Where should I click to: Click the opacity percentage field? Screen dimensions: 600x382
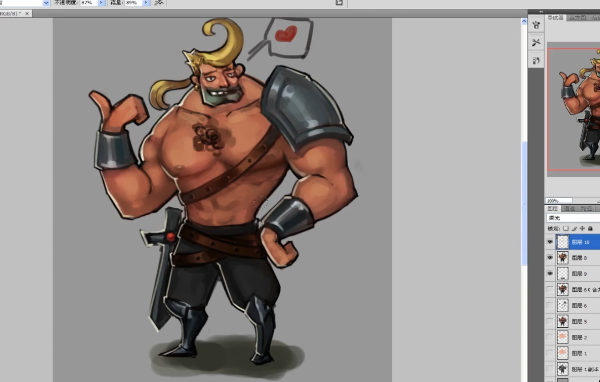(x=89, y=3)
